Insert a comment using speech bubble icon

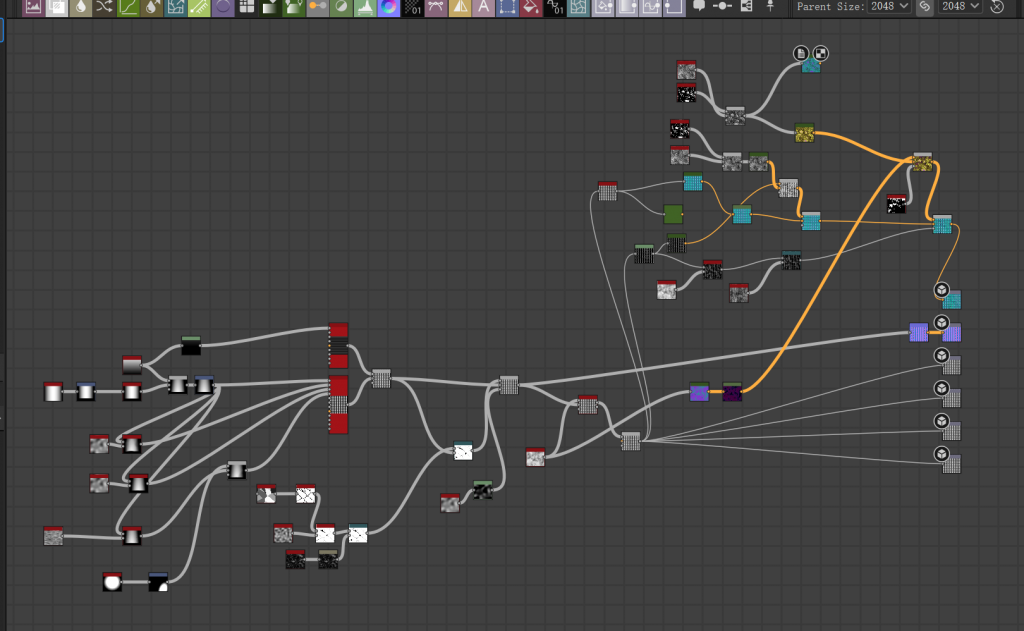(699, 6)
